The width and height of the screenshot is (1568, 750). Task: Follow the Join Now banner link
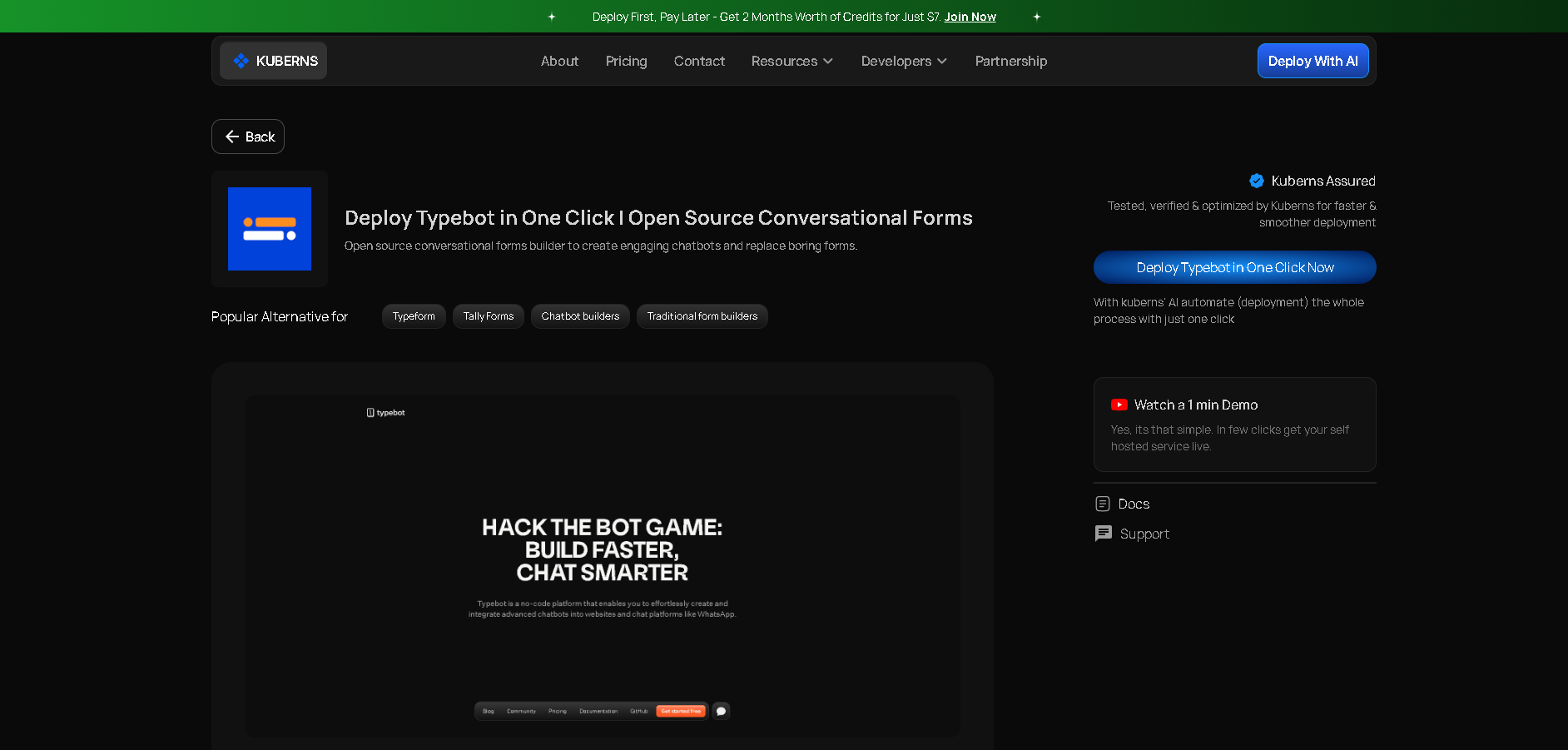[x=970, y=17]
